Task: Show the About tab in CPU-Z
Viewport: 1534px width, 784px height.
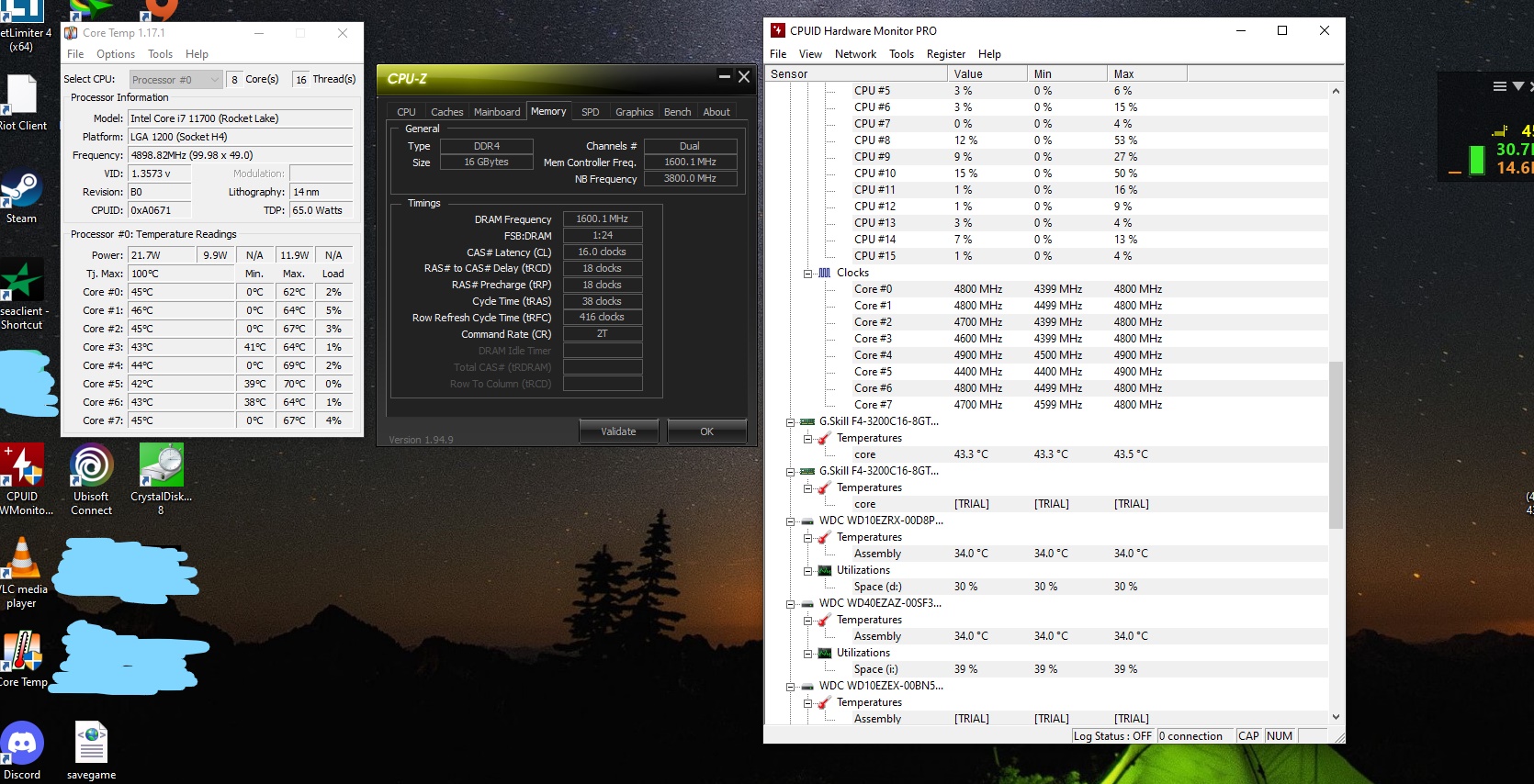Action: [x=716, y=112]
